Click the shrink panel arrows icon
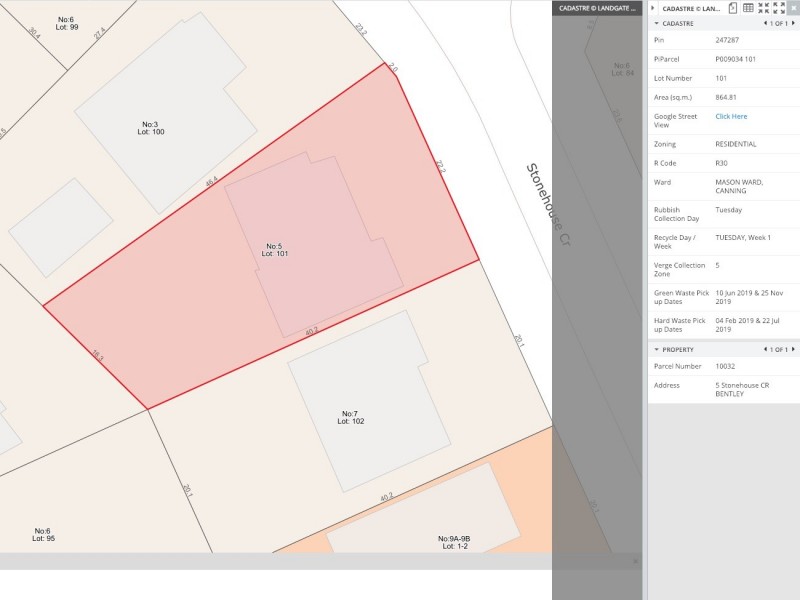This screenshot has width=800, height=600. click(764, 8)
